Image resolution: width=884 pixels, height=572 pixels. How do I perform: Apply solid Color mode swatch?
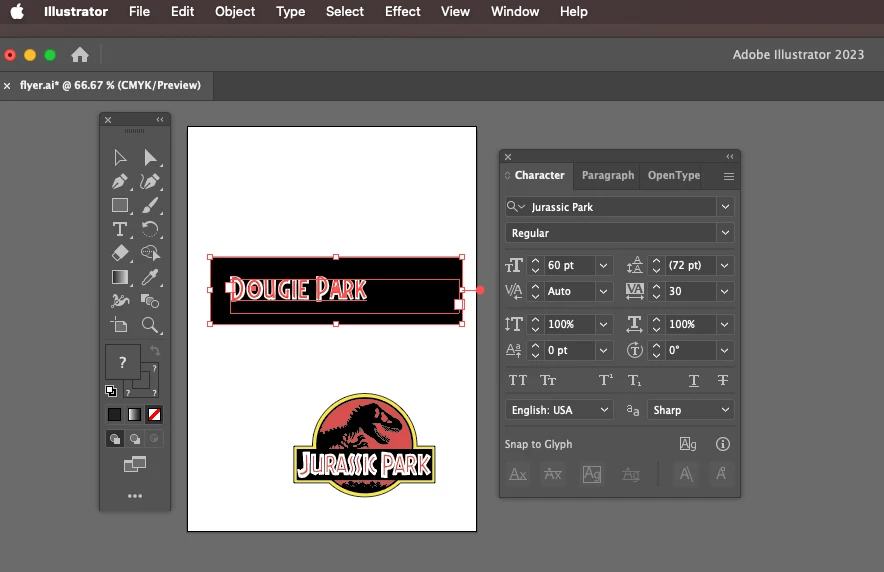tap(114, 415)
